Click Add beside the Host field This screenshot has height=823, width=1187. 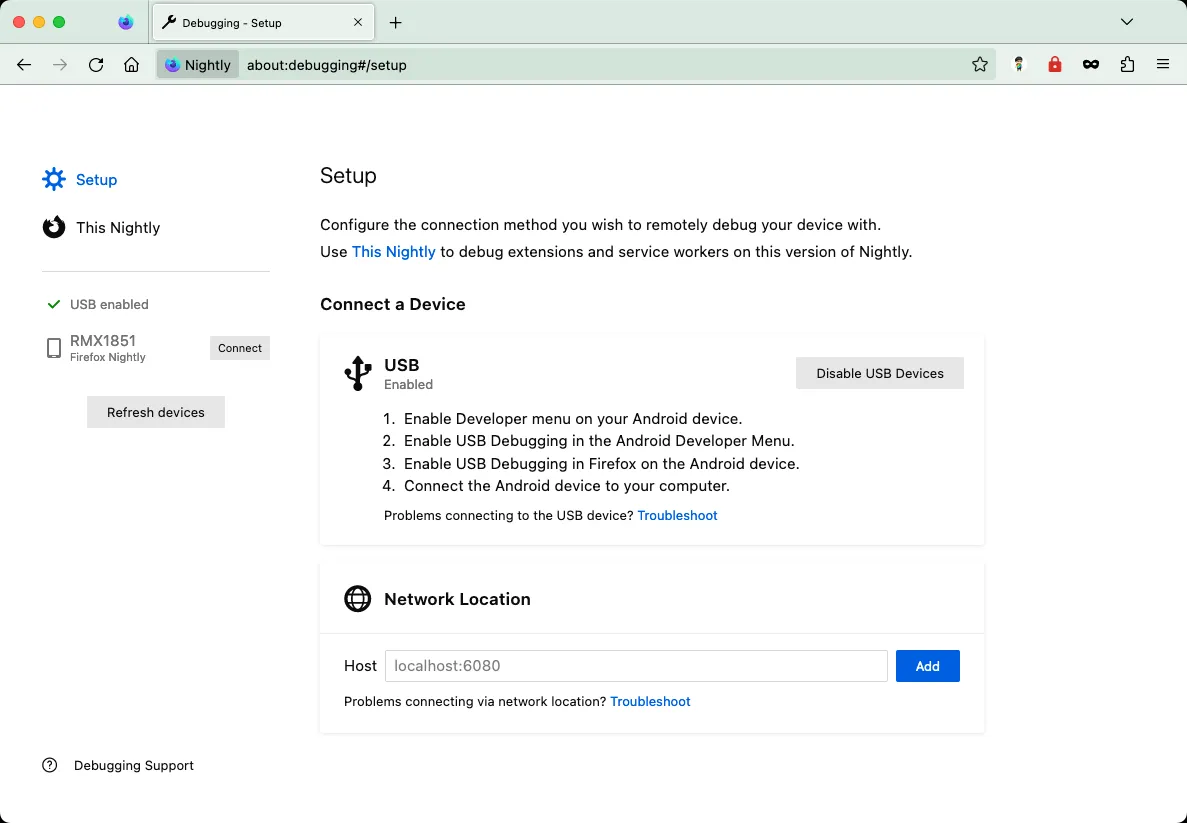927,665
